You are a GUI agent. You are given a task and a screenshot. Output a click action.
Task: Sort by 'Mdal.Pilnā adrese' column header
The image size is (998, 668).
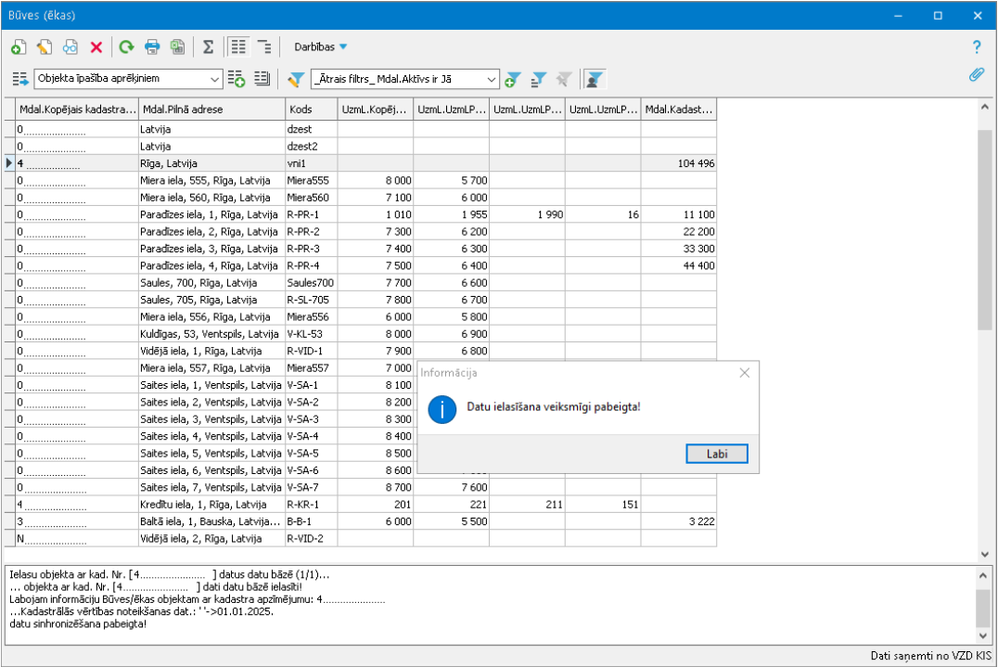(x=211, y=109)
